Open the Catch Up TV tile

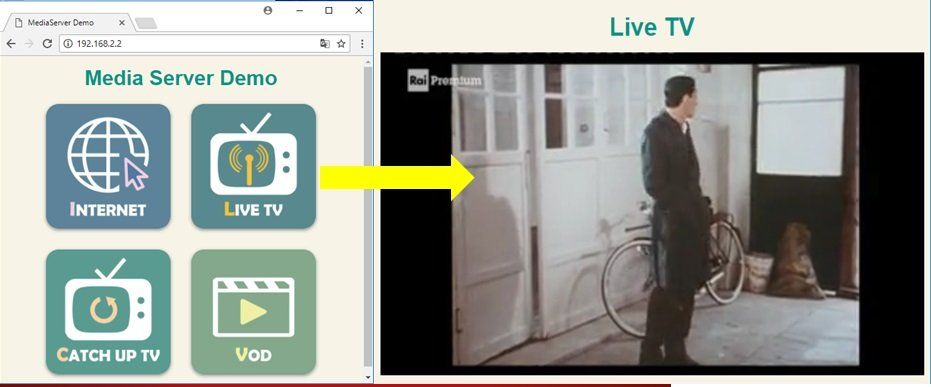click(x=108, y=312)
